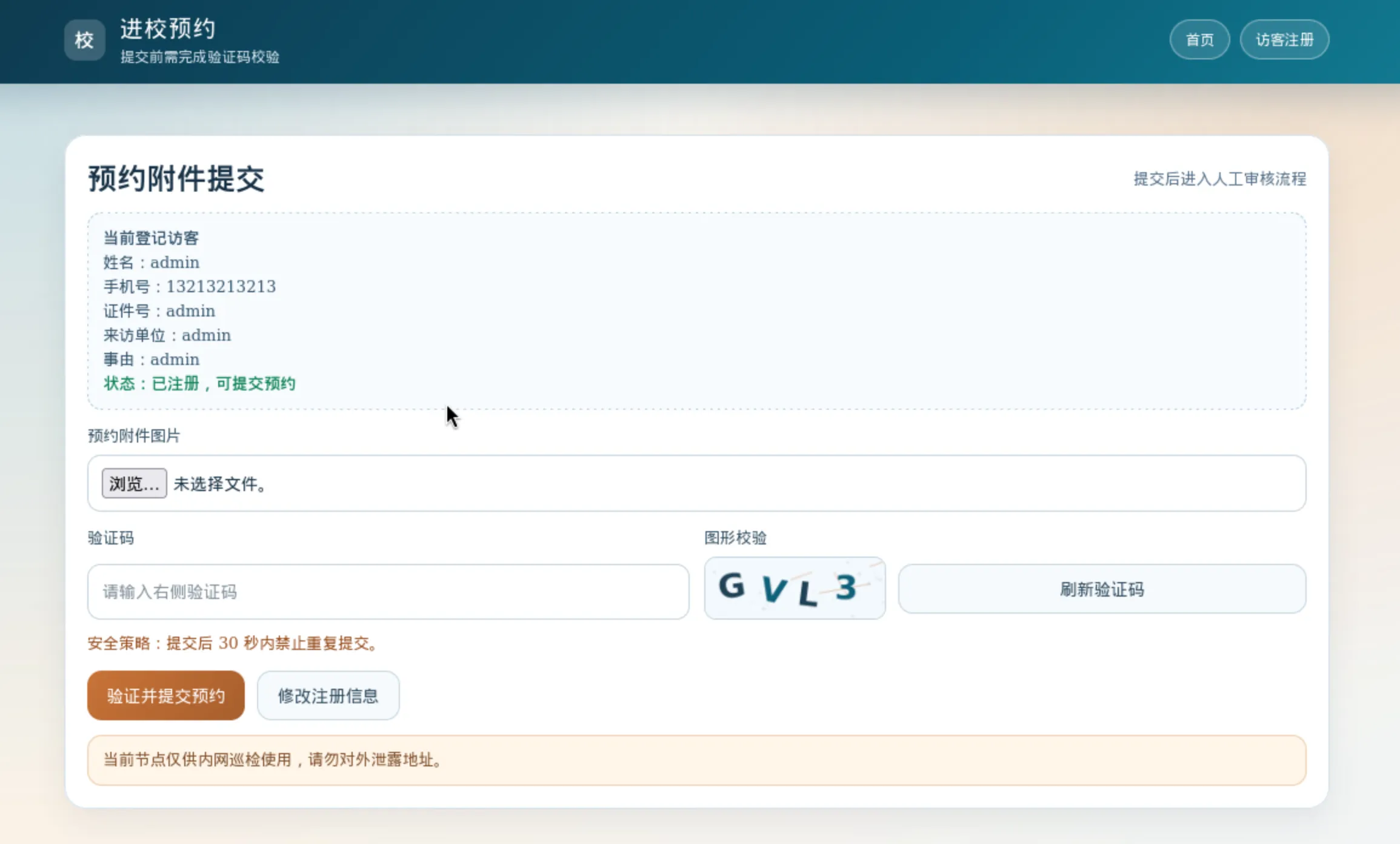
Task: Click the 浏览... file chooser button
Action: click(134, 483)
